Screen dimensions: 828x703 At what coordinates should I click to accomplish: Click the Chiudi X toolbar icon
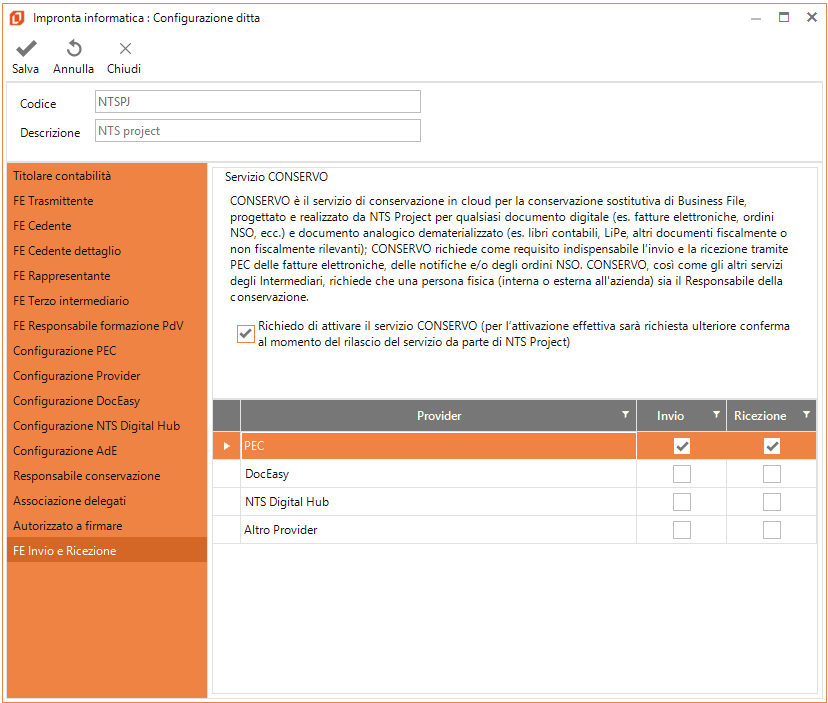click(x=124, y=49)
